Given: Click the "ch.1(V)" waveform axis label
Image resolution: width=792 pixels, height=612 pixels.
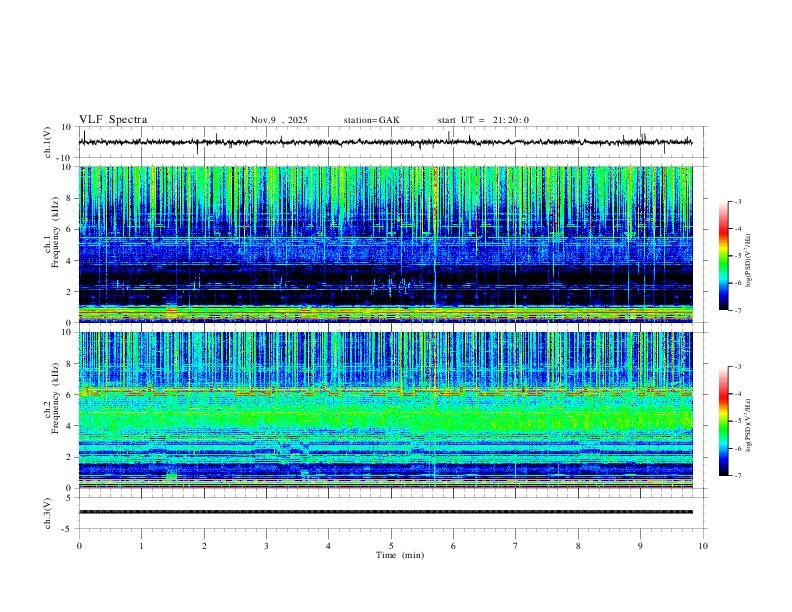Looking at the screenshot, I should click(x=48, y=142).
